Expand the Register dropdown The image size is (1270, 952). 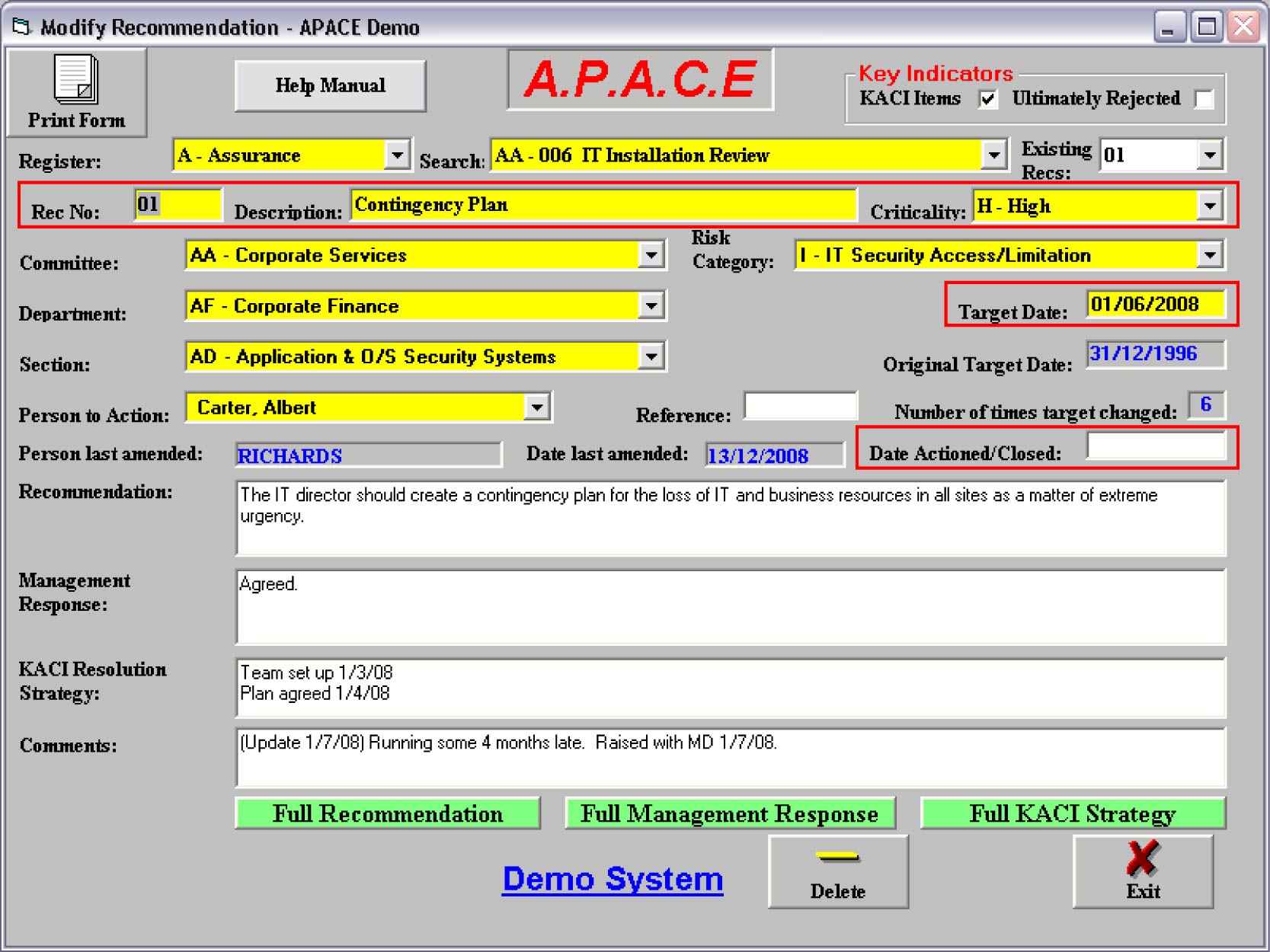tap(396, 155)
